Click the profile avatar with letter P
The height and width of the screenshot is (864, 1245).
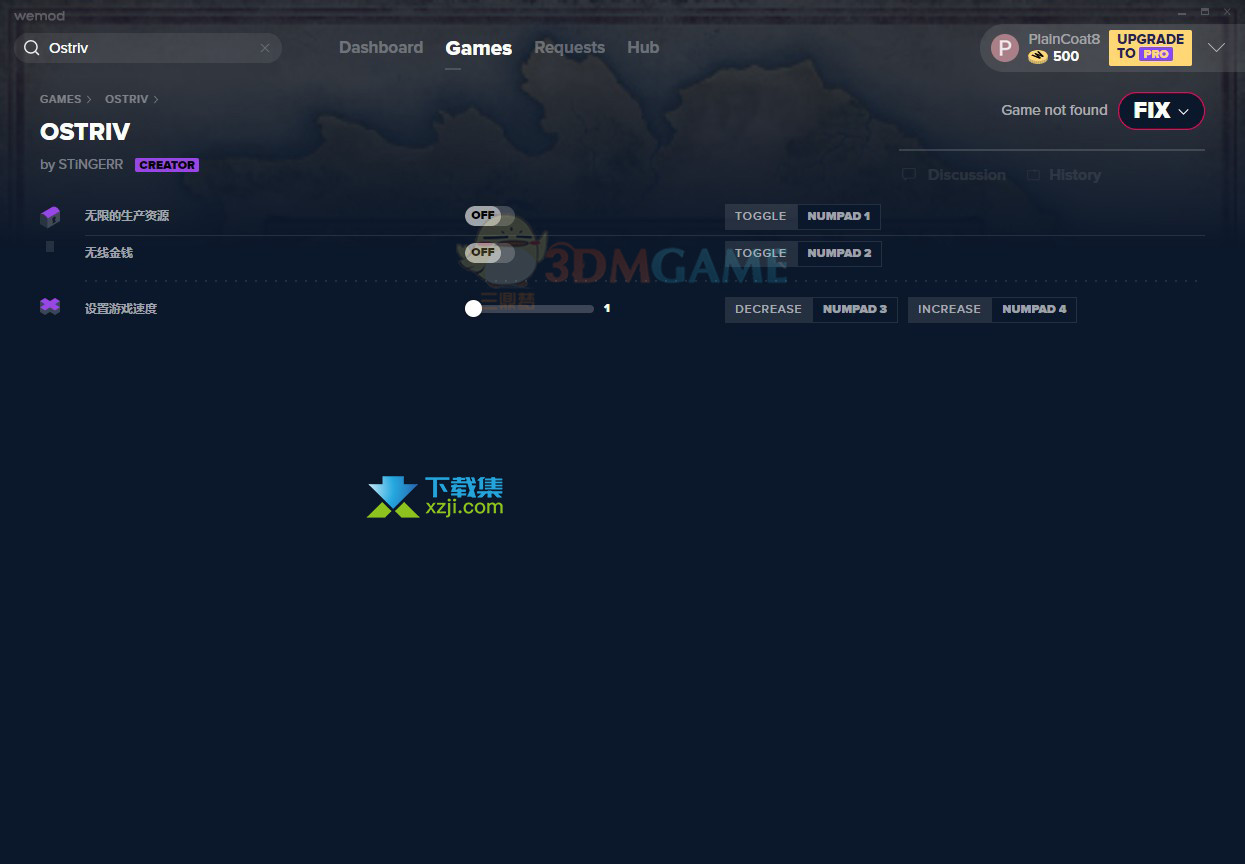1005,48
